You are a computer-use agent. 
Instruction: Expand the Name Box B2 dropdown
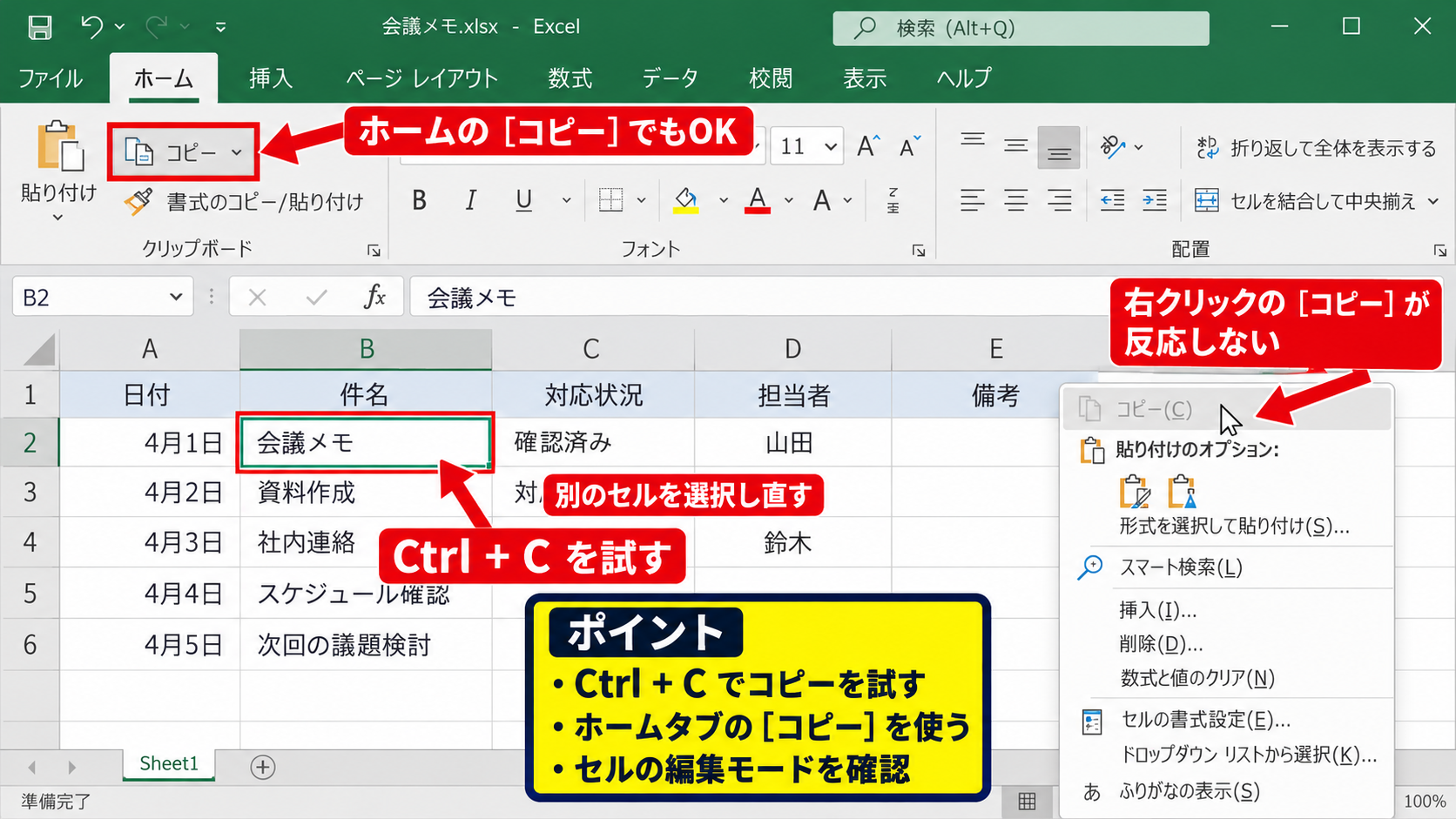[x=175, y=297]
